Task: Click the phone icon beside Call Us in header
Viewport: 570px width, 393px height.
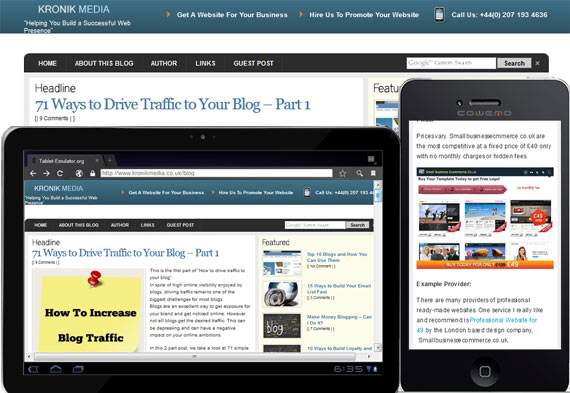Action: coord(439,15)
